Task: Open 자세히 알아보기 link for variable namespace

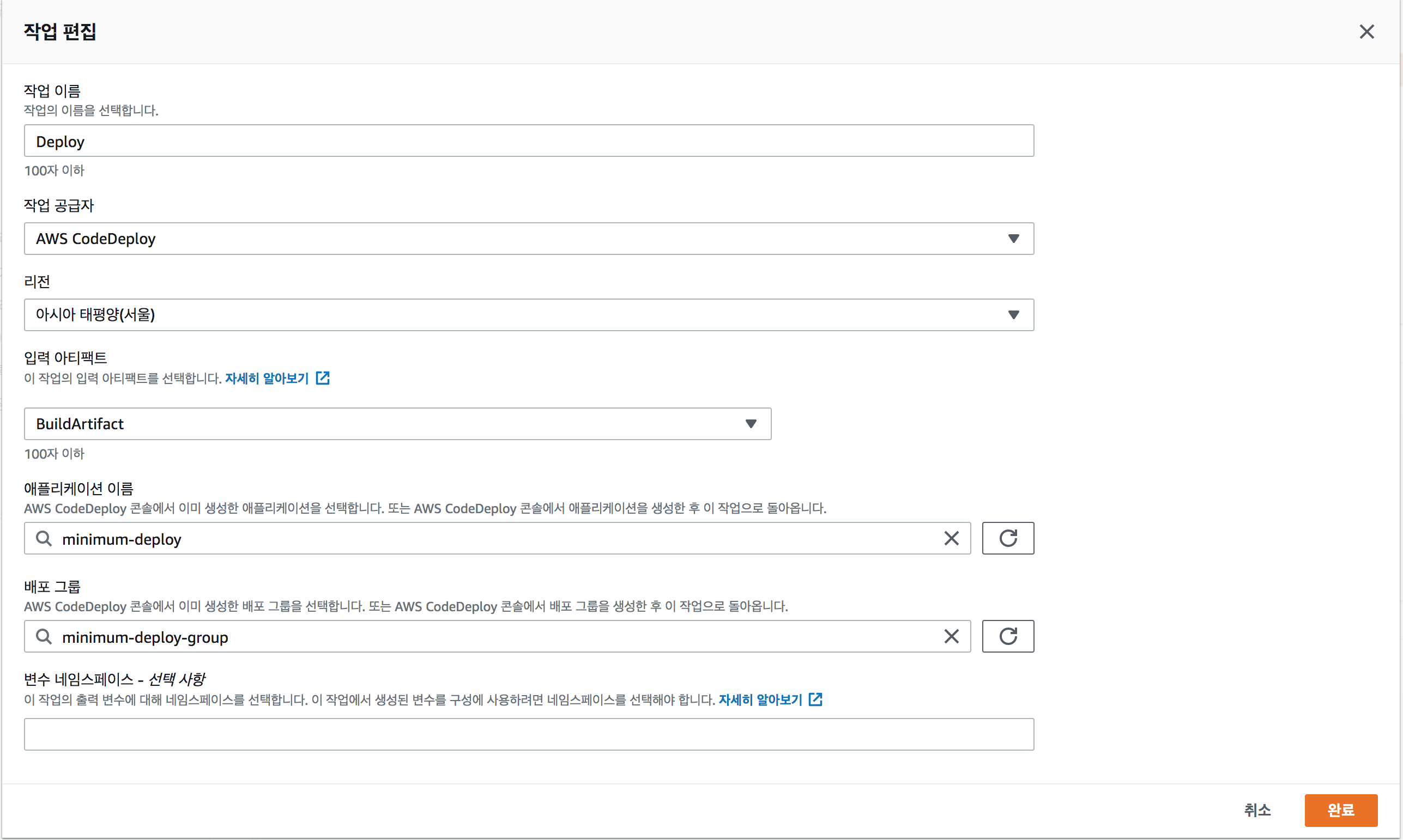Action: coord(760,699)
